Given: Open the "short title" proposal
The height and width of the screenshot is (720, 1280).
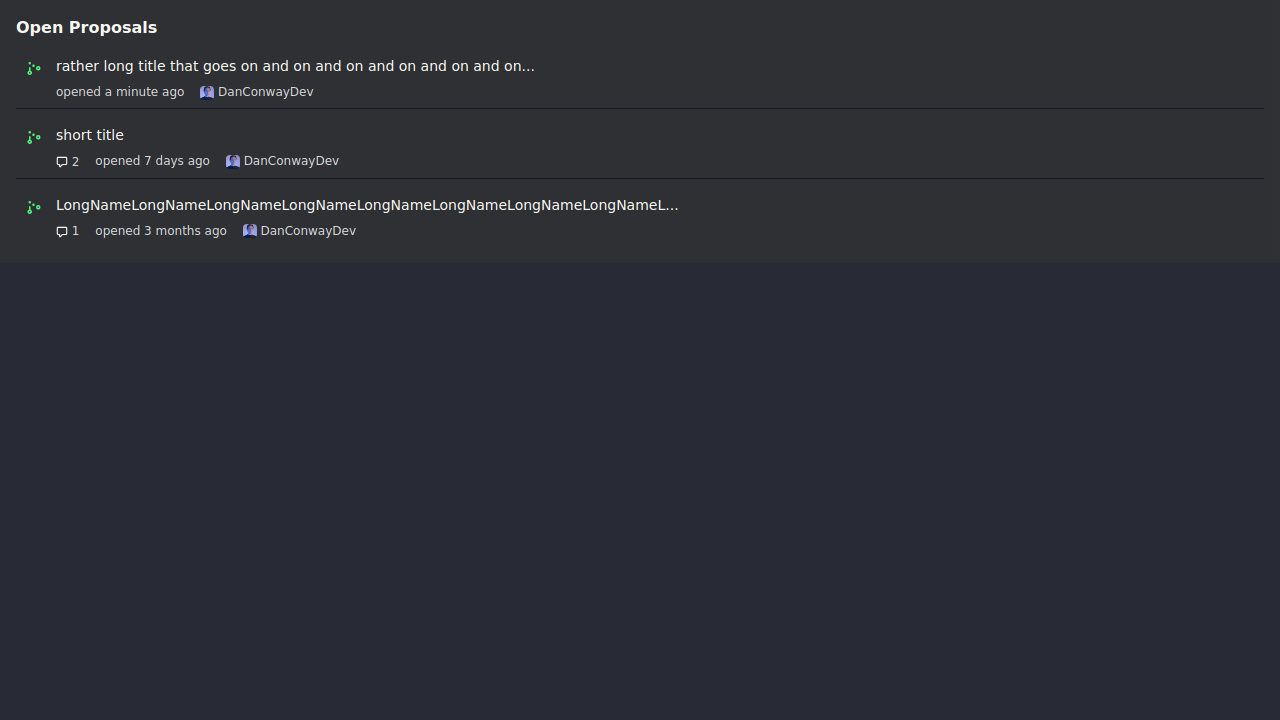Looking at the screenshot, I should click(90, 135).
